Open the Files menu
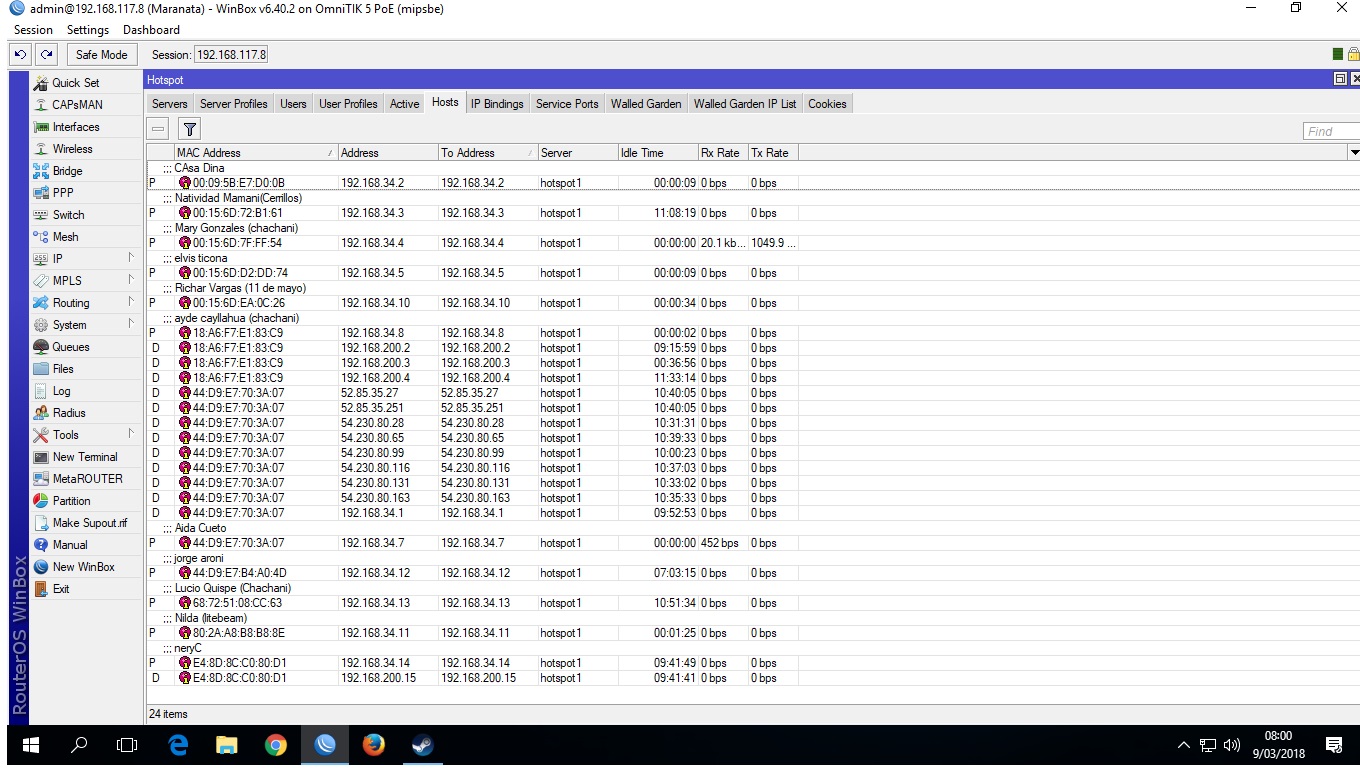 tap(63, 369)
